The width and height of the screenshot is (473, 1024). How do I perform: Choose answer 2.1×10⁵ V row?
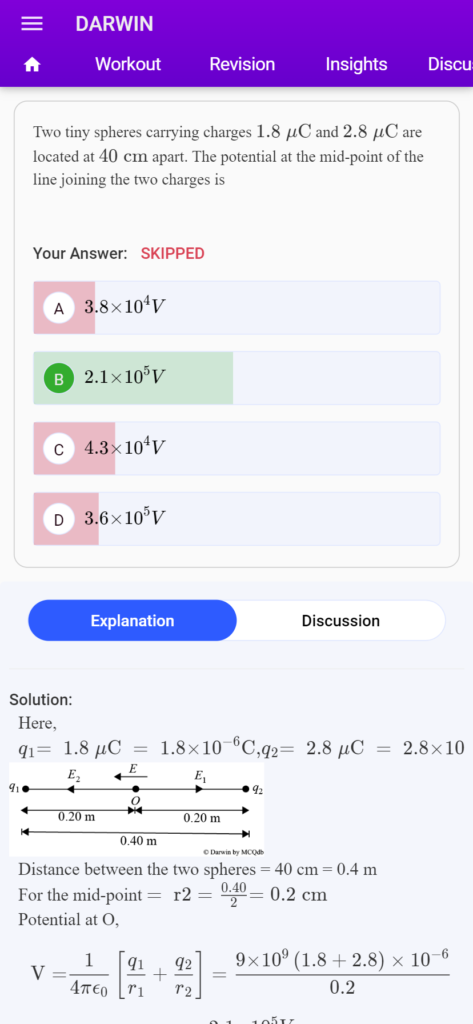click(236, 378)
